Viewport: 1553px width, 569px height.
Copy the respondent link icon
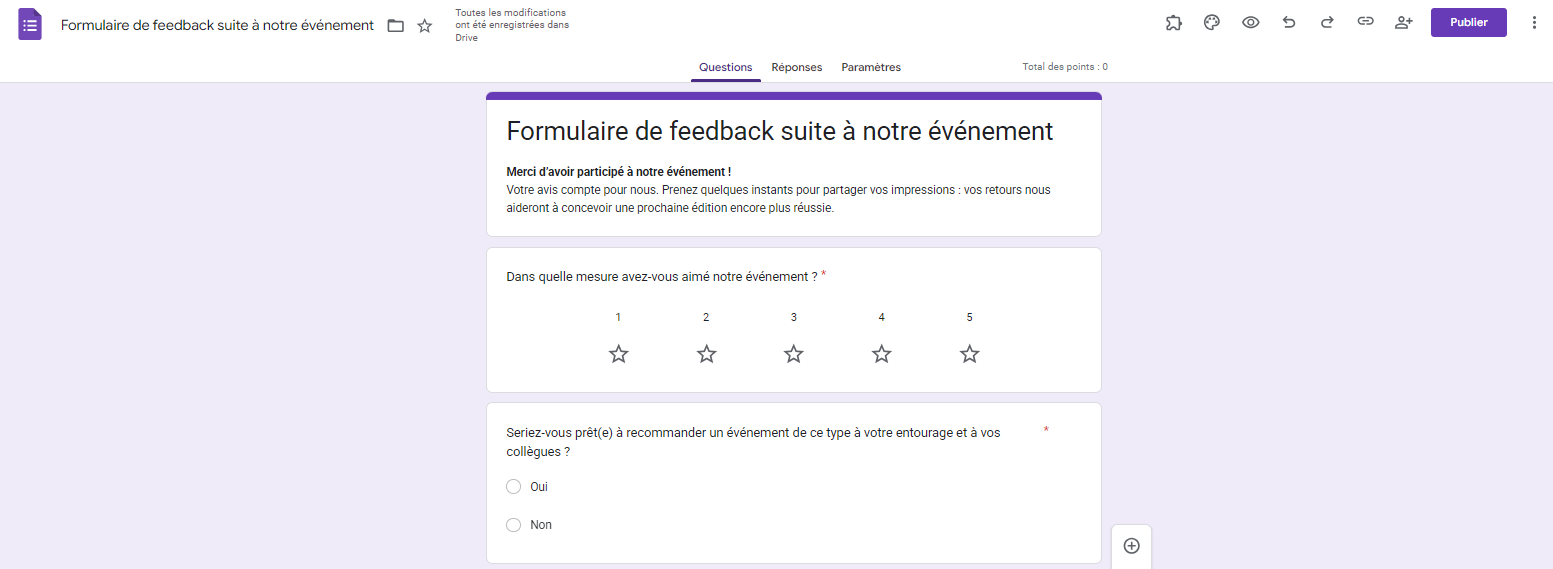click(x=1365, y=22)
